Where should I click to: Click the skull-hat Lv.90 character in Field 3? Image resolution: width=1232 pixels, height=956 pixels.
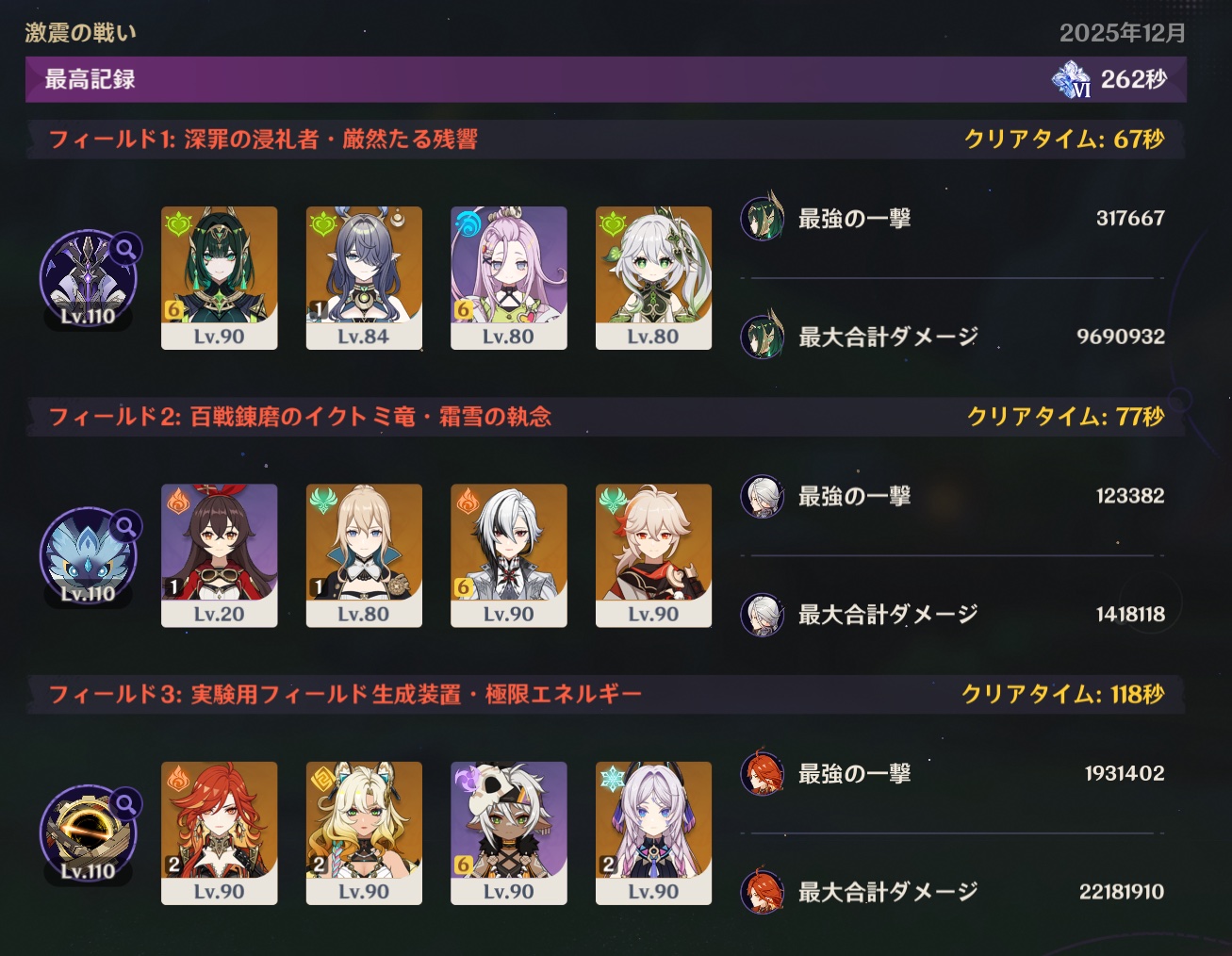[x=509, y=833]
